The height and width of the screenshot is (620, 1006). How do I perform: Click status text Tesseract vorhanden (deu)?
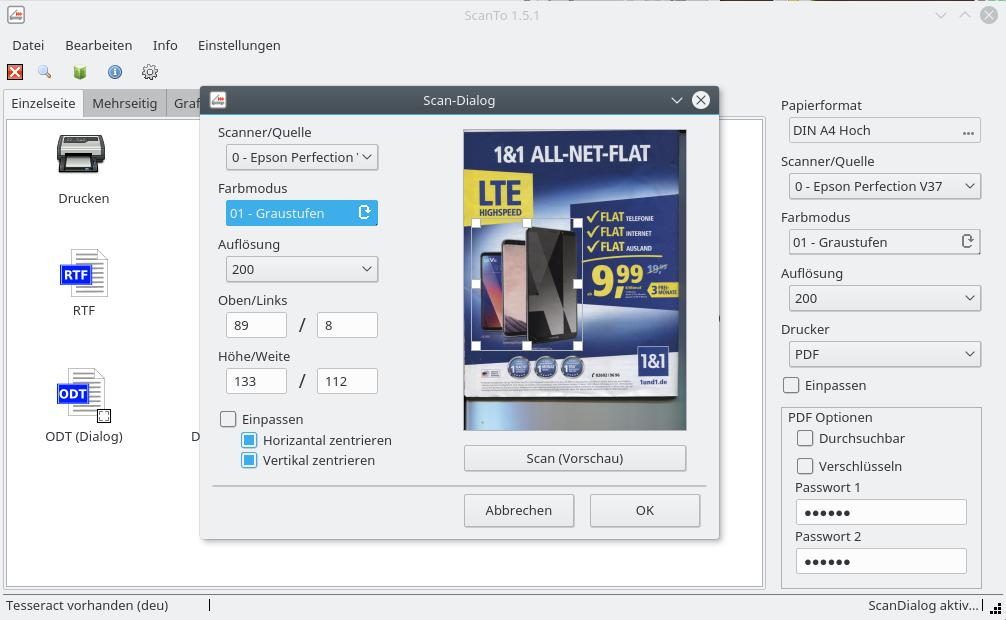point(87,605)
